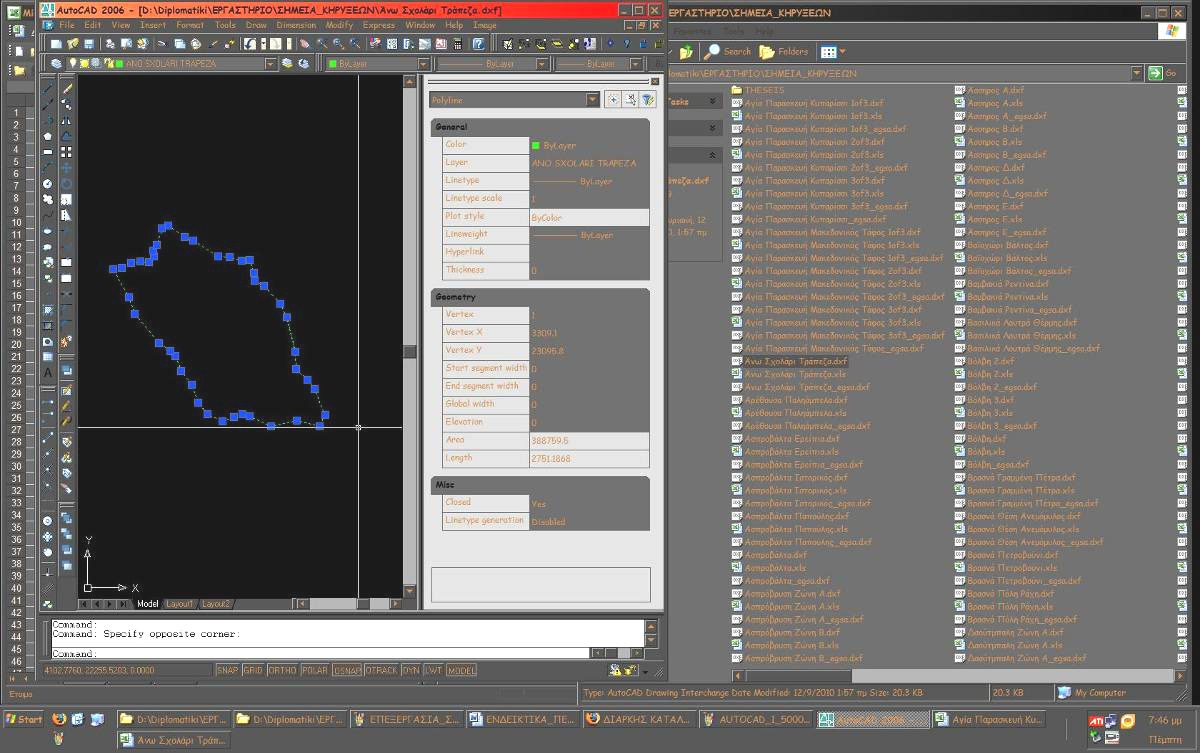Select the Move tool in Modify toolbar
1200x753 pixels.
[67, 168]
